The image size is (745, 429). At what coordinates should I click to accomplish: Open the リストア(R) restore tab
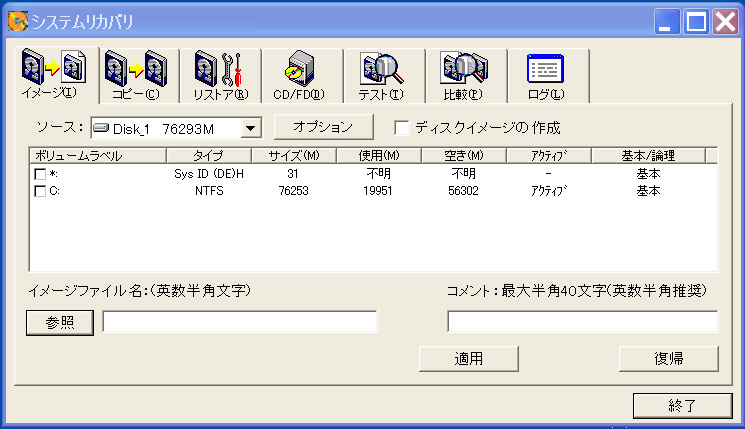coord(220,76)
